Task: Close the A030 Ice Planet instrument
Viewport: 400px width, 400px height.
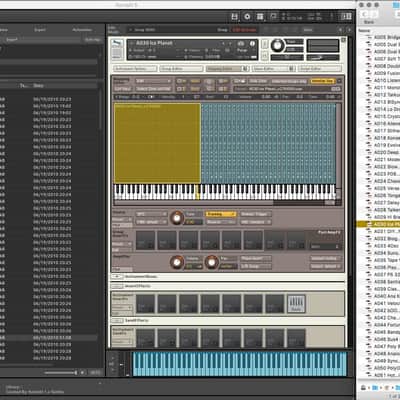Action: [343, 40]
